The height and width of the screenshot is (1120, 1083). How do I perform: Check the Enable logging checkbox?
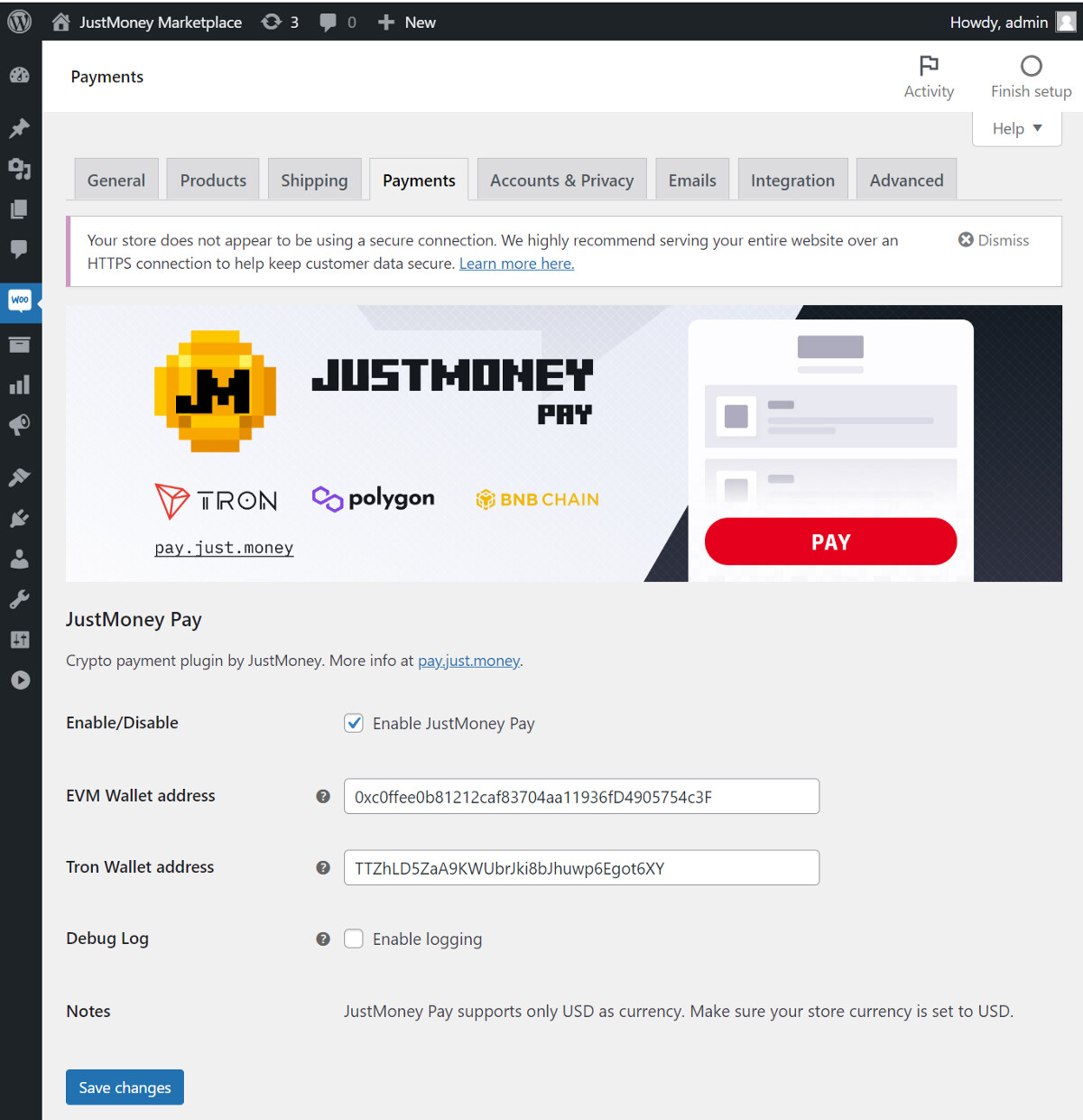pyautogui.click(x=354, y=939)
